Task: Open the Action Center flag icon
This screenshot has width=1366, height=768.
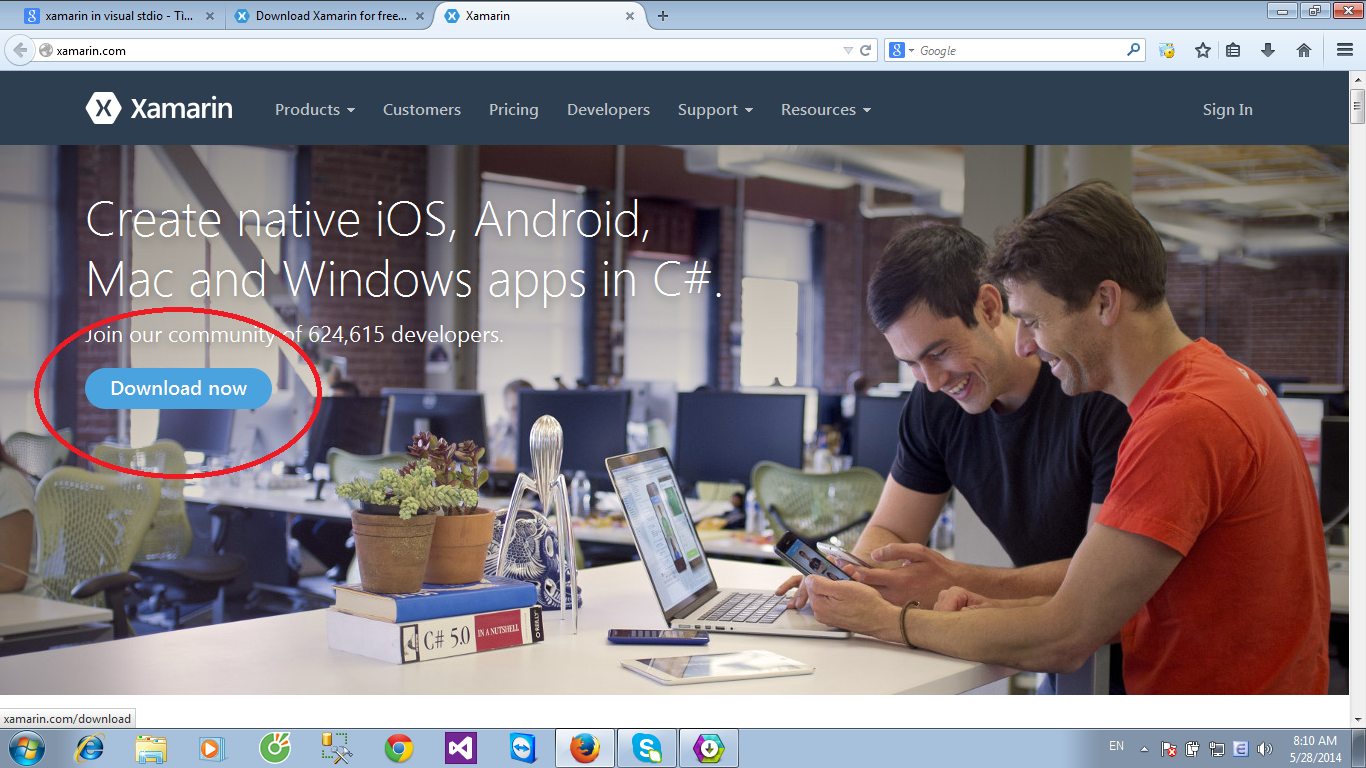Action: [x=1168, y=748]
